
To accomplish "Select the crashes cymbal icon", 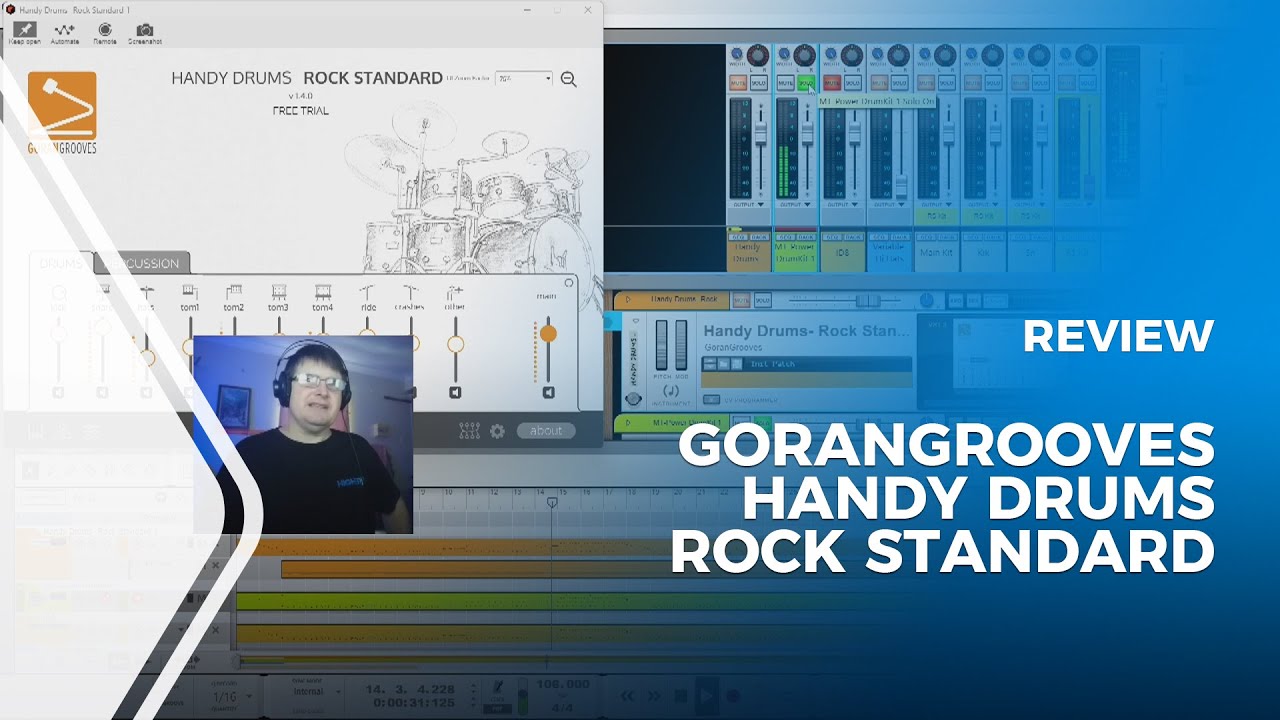I will 410,291.
